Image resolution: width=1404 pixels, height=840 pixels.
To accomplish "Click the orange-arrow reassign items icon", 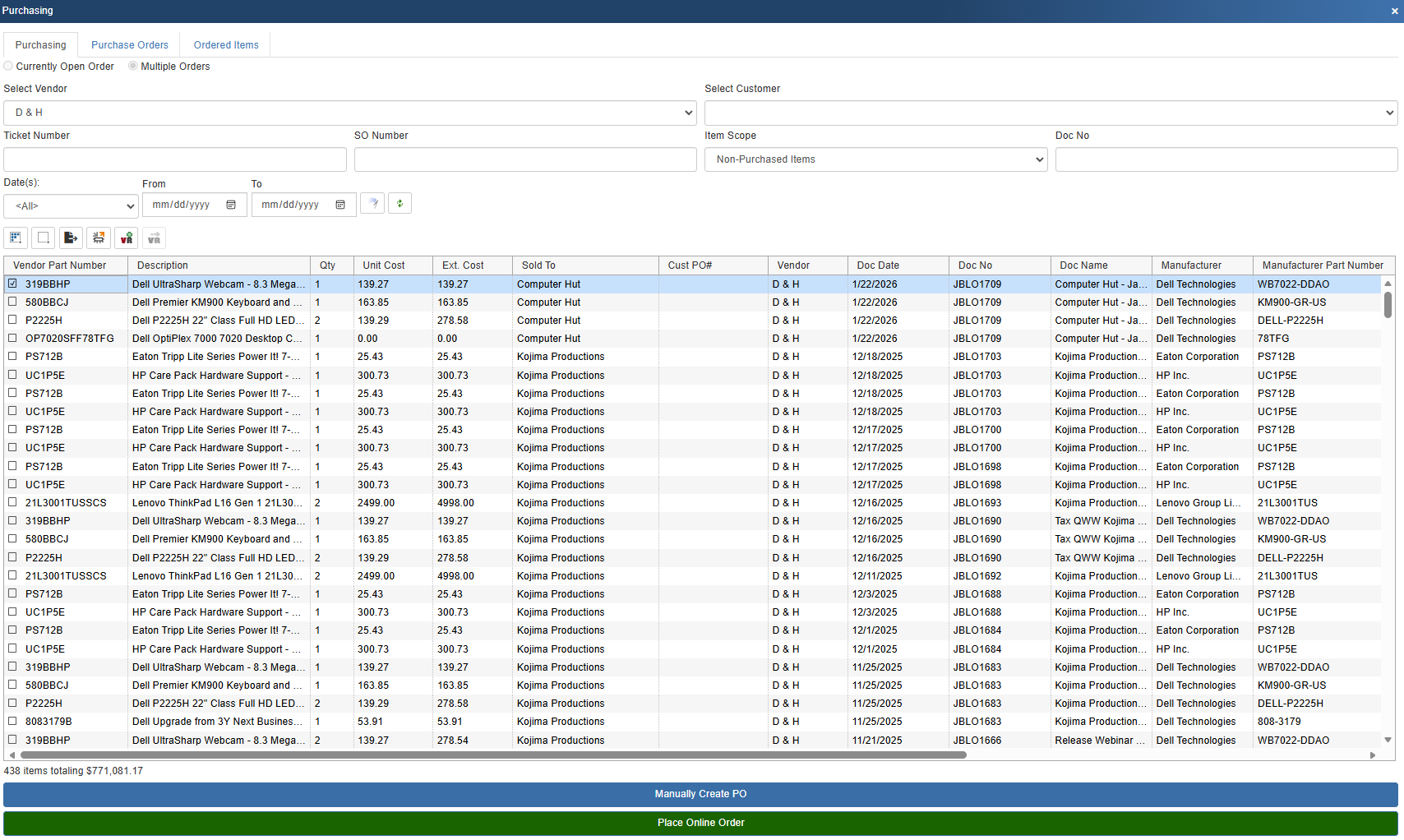I will pyautogui.click(x=99, y=238).
